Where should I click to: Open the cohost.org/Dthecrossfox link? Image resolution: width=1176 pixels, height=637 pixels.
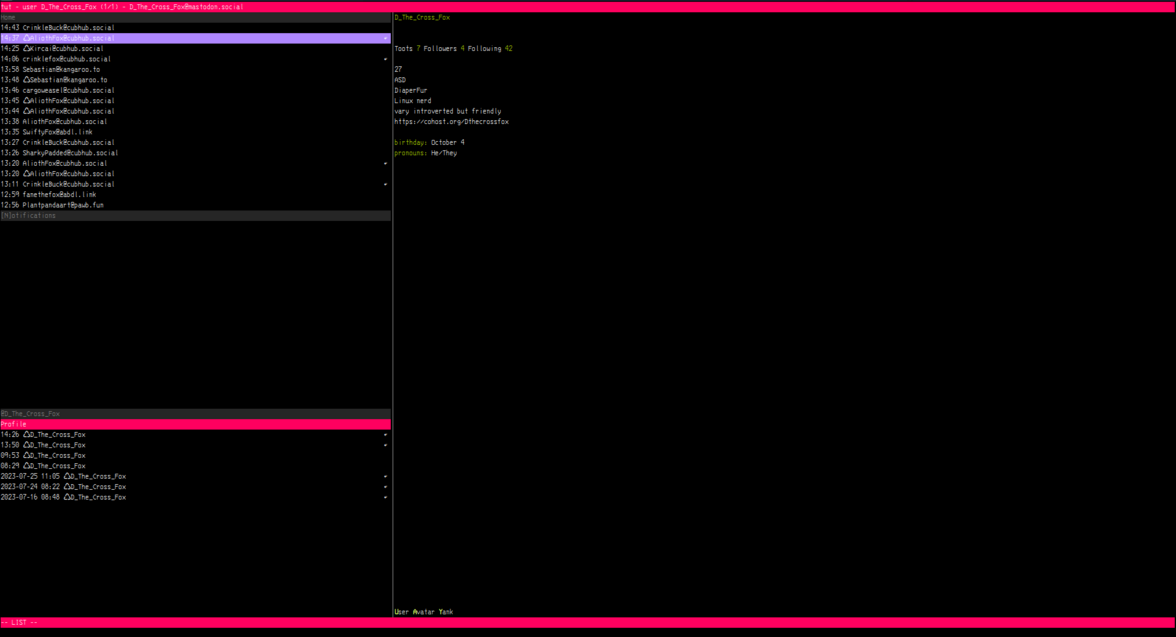point(452,122)
